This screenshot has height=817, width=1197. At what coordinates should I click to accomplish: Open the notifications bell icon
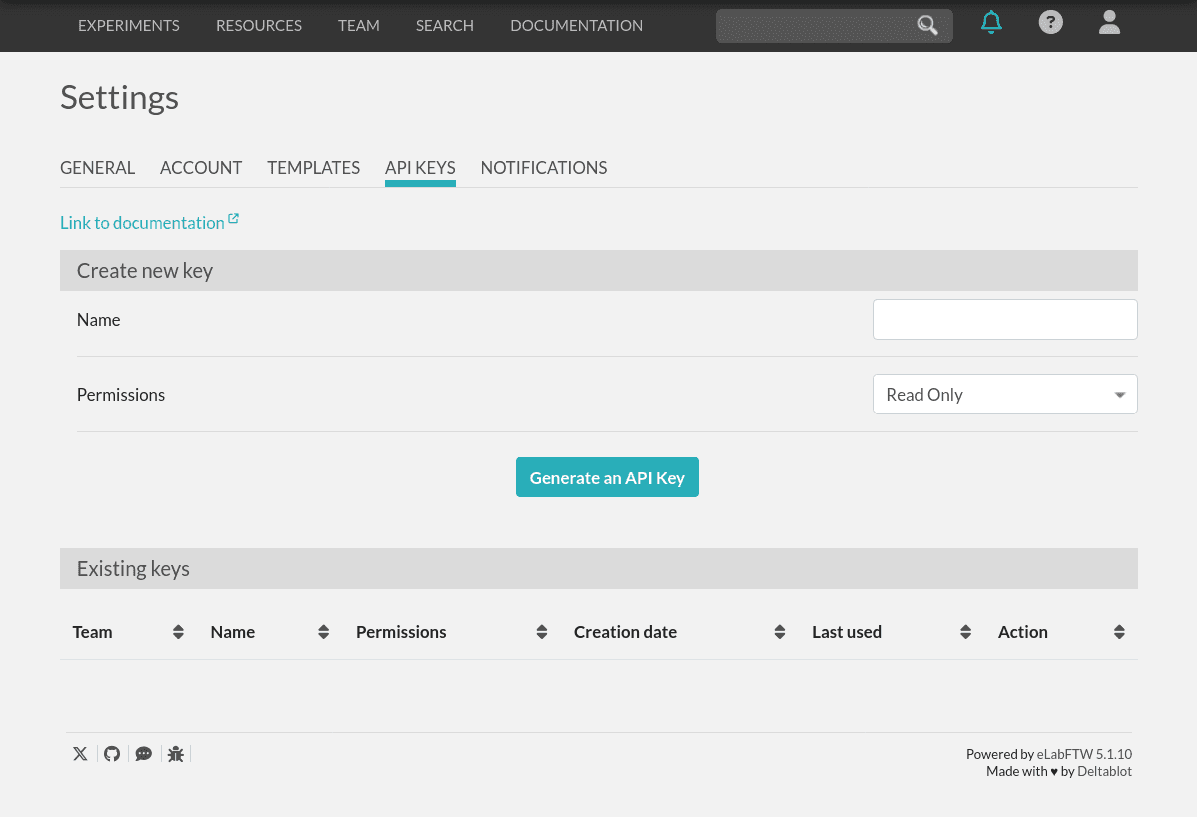point(991,21)
